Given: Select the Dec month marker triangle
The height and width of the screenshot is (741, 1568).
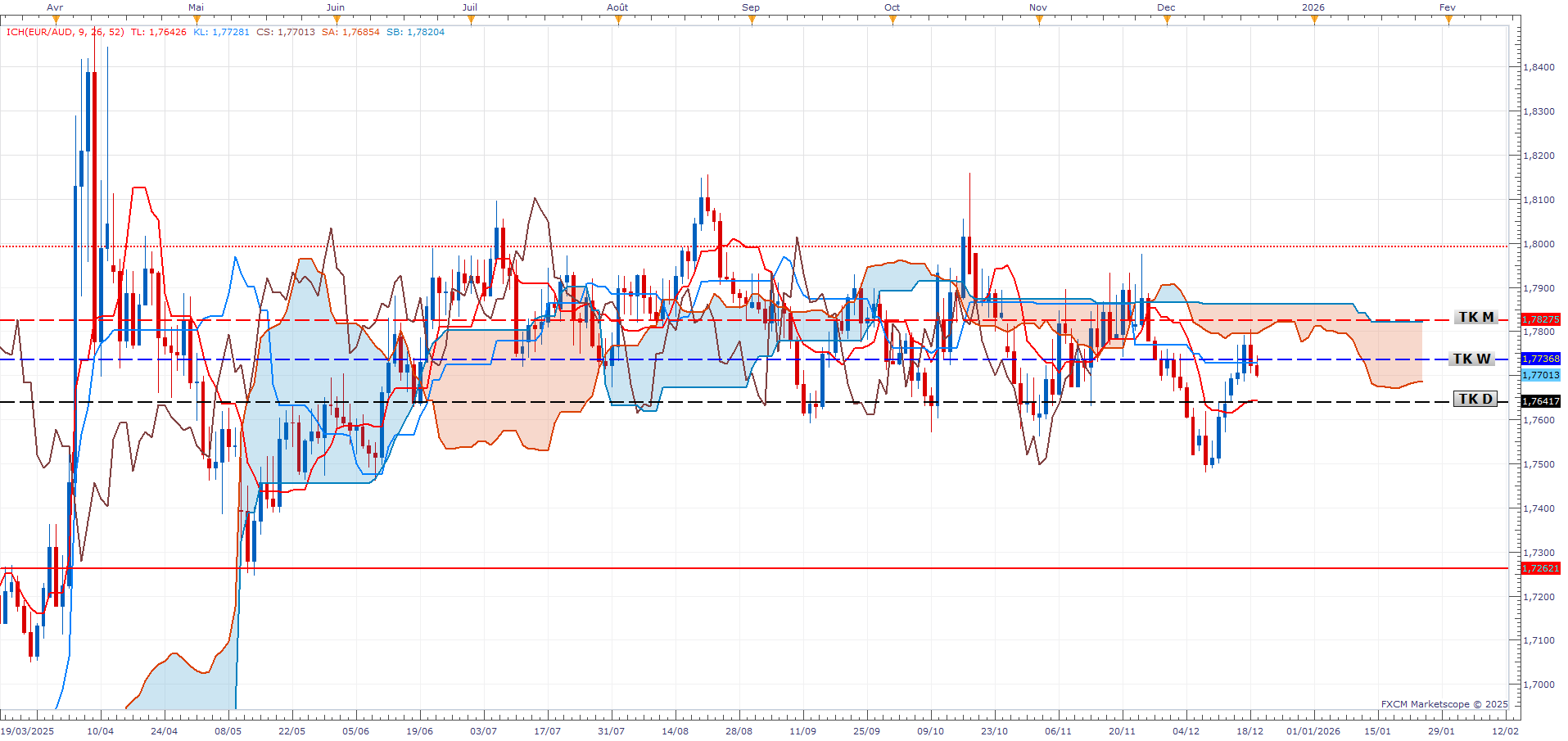Looking at the screenshot, I should [x=1167, y=20].
